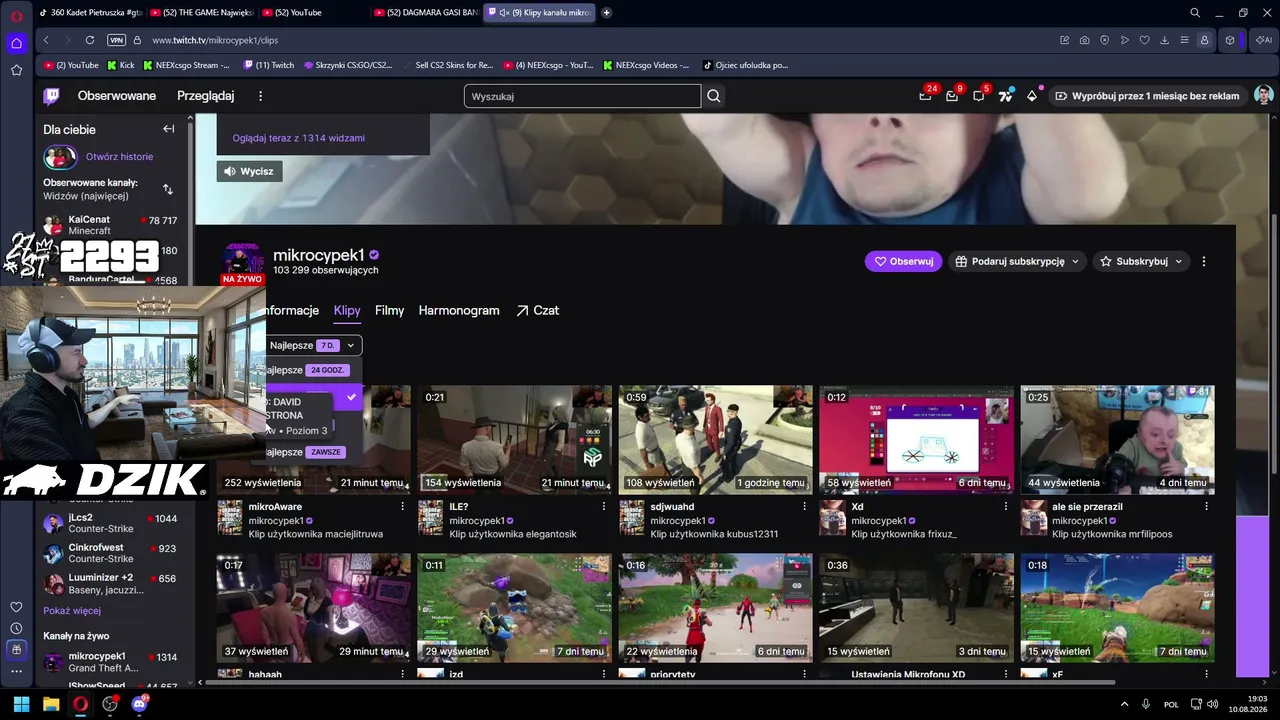
Task: Open File Explorer from taskbar
Action: (x=51, y=704)
